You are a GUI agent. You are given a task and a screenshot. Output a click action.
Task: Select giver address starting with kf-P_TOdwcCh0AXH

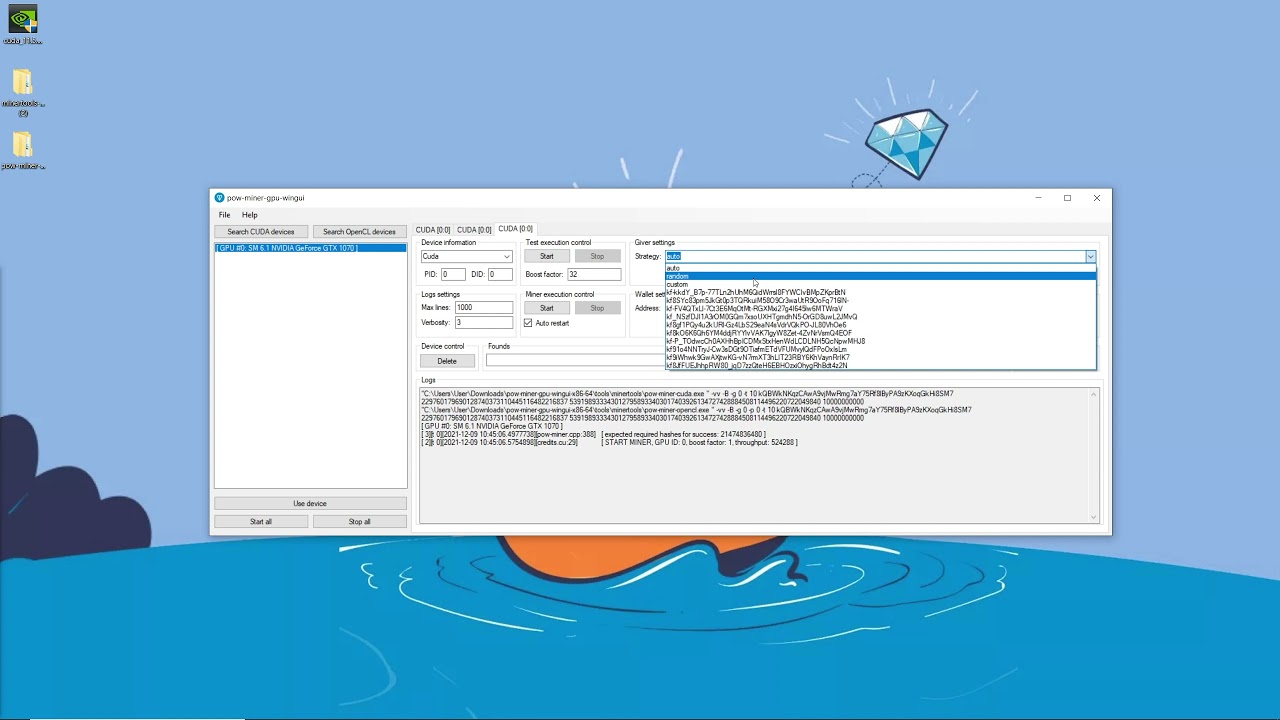point(880,341)
